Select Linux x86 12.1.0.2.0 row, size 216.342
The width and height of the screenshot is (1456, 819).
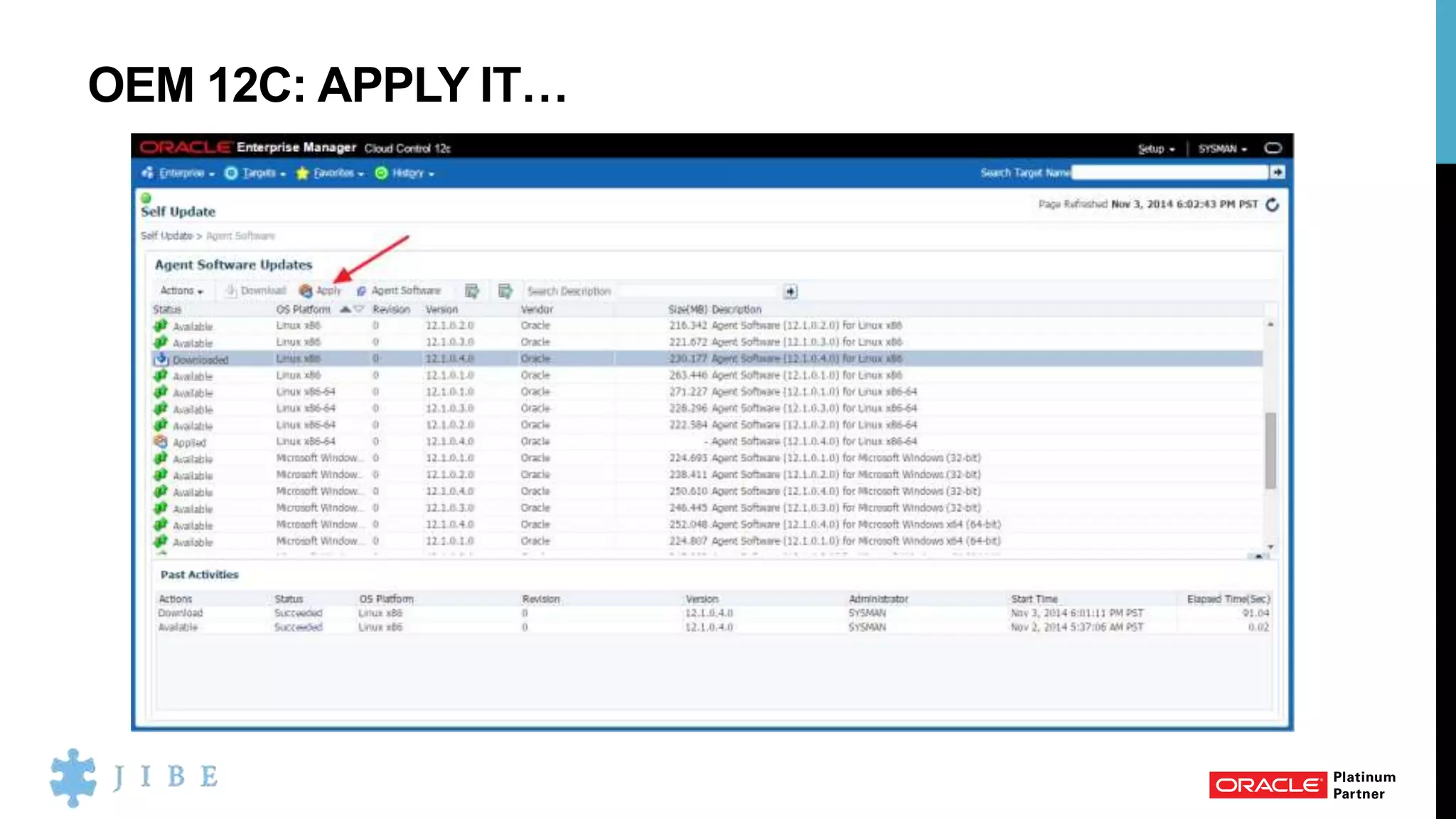tap(707, 326)
